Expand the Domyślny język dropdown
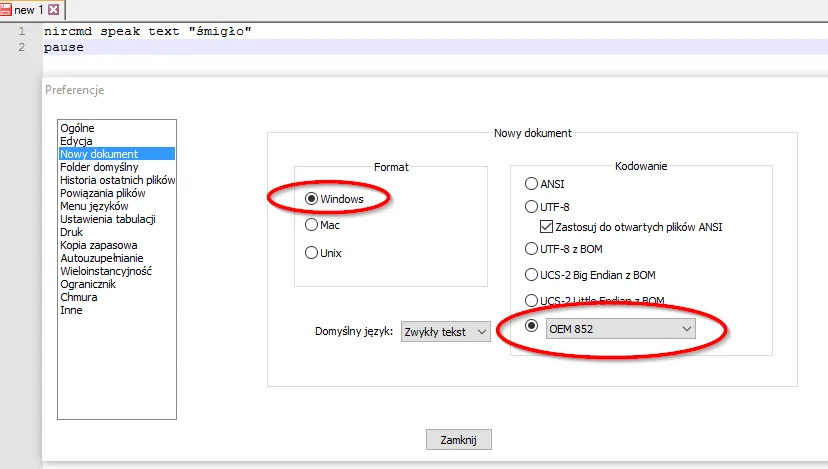 [x=445, y=332]
